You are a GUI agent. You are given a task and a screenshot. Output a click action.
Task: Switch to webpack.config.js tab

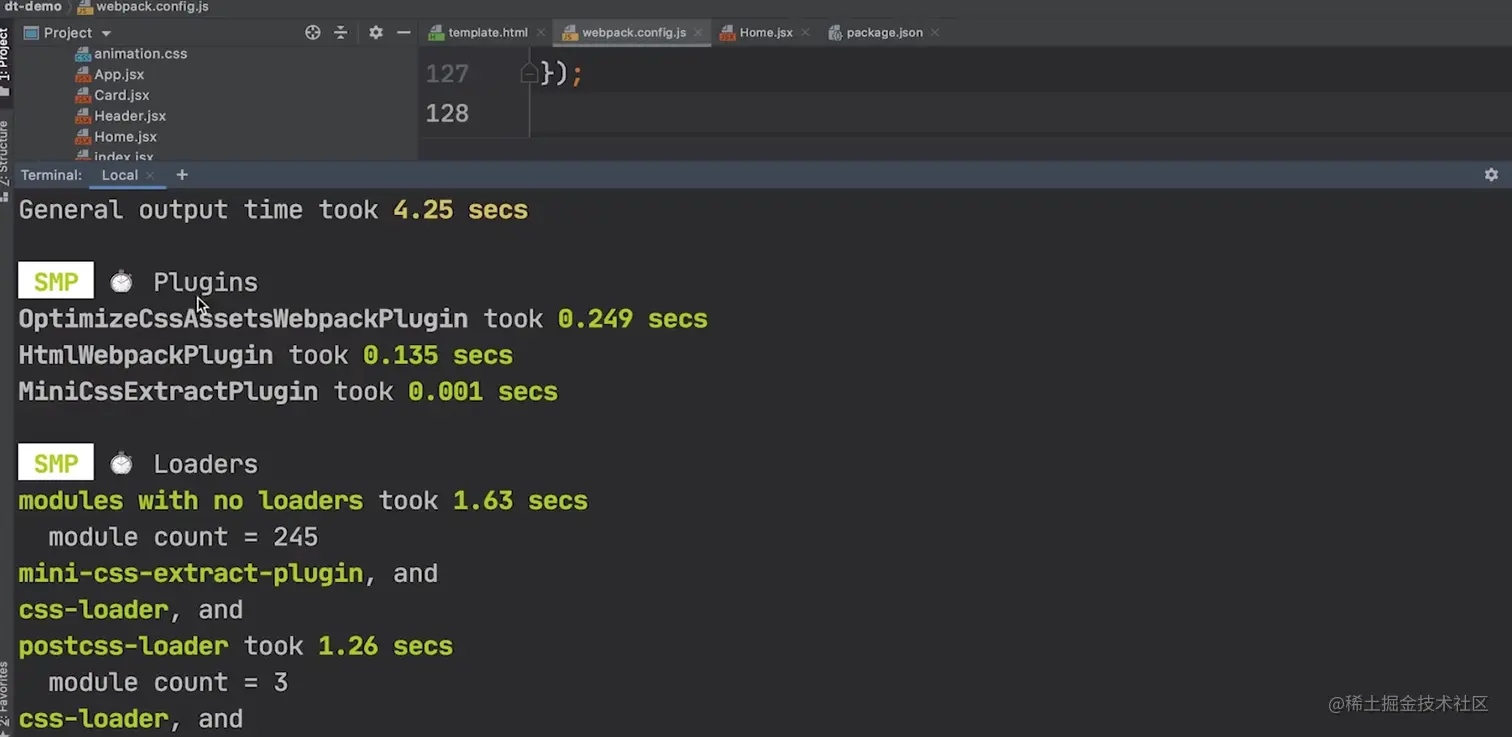[634, 33]
